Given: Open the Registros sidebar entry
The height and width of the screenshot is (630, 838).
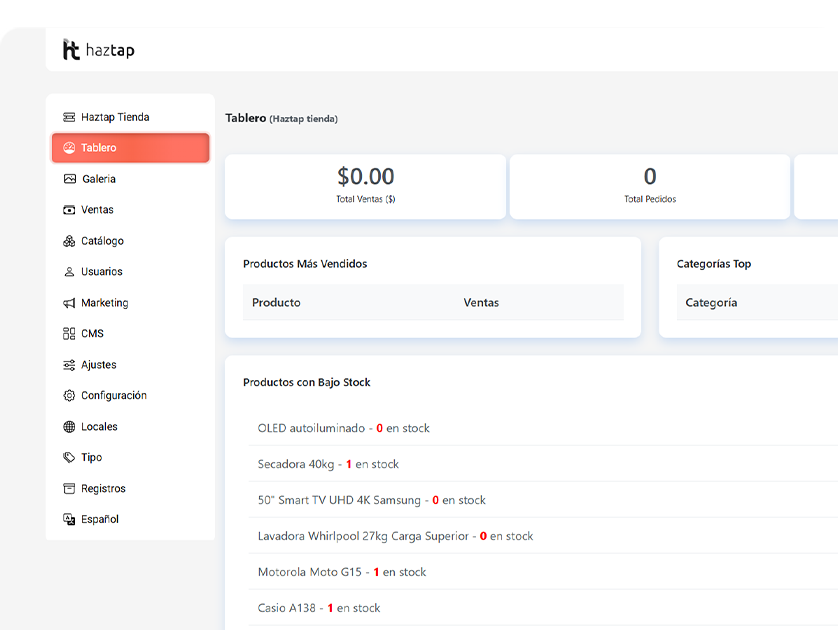Looking at the screenshot, I should (x=103, y=489).
